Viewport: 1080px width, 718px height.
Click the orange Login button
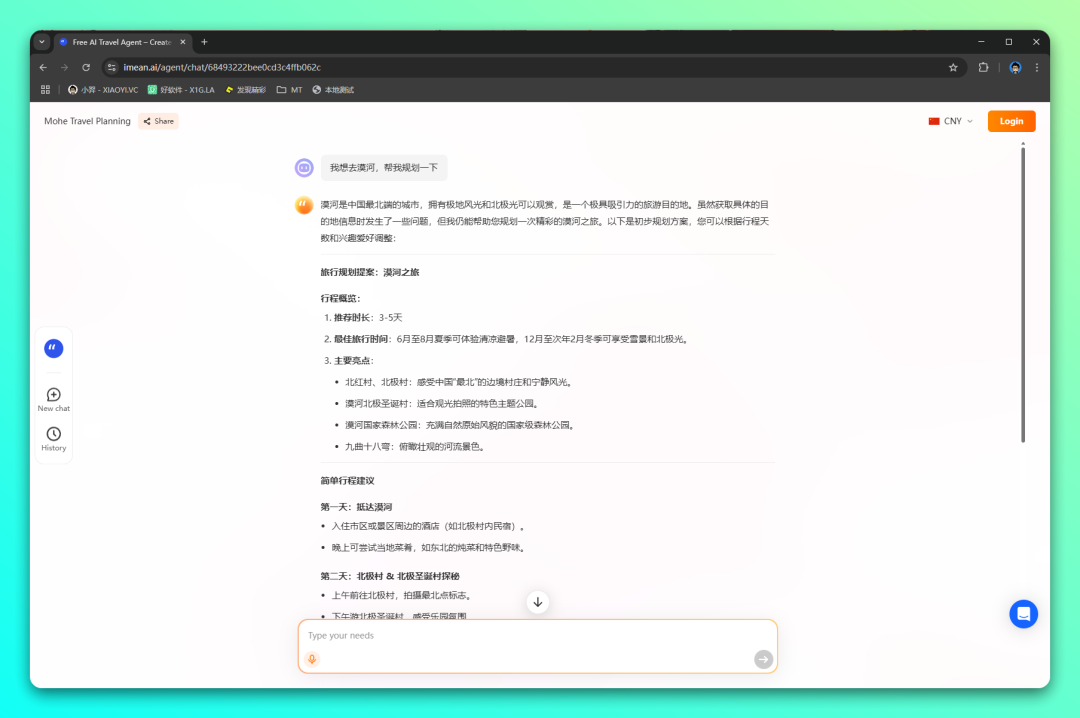pos(1011,121)
